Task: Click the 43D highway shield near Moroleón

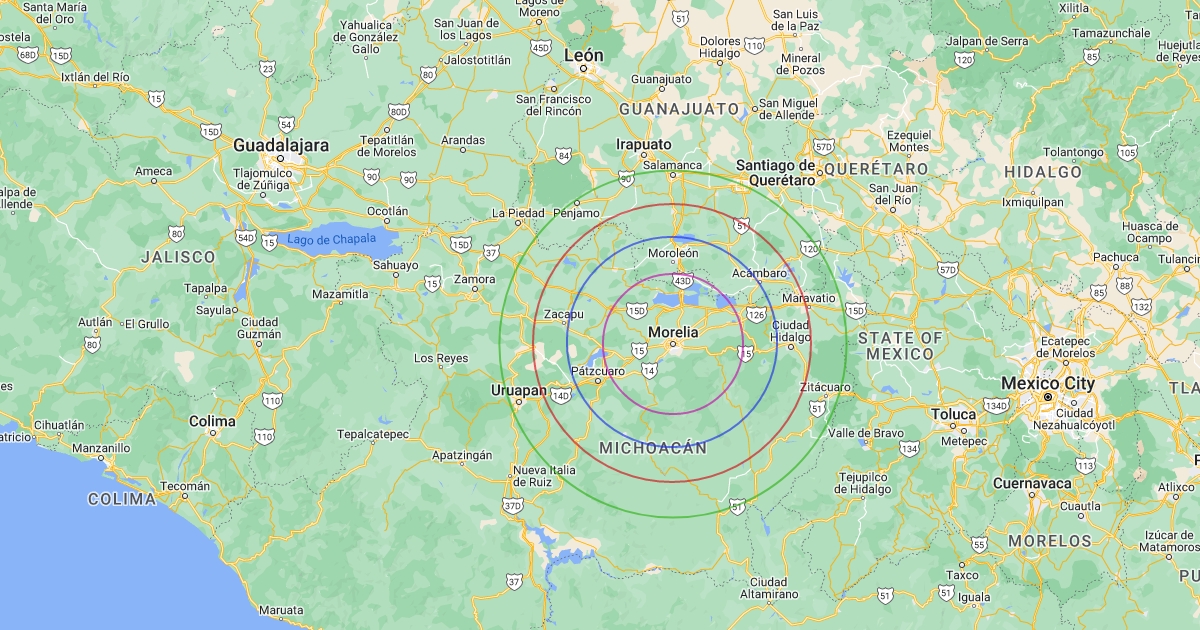Action: (x=683, y=282)
